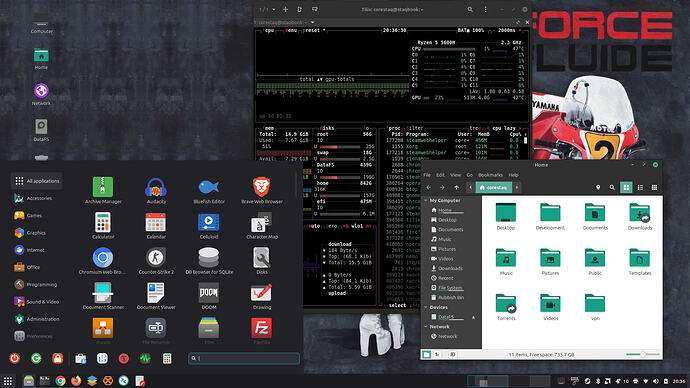Open Google Chrome from the taskbar
The height and width of the screenshot is (388, 690).
pos(60,381)
